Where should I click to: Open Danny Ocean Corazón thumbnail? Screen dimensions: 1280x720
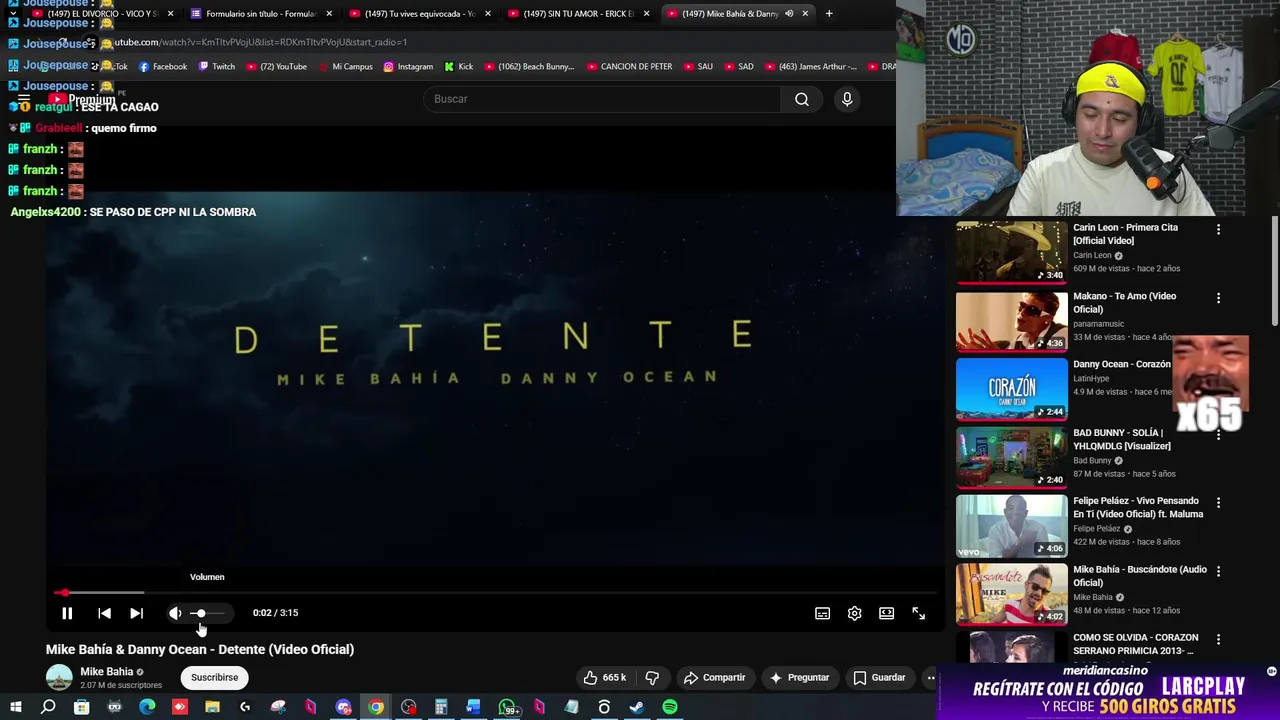tap(1011, 389)
